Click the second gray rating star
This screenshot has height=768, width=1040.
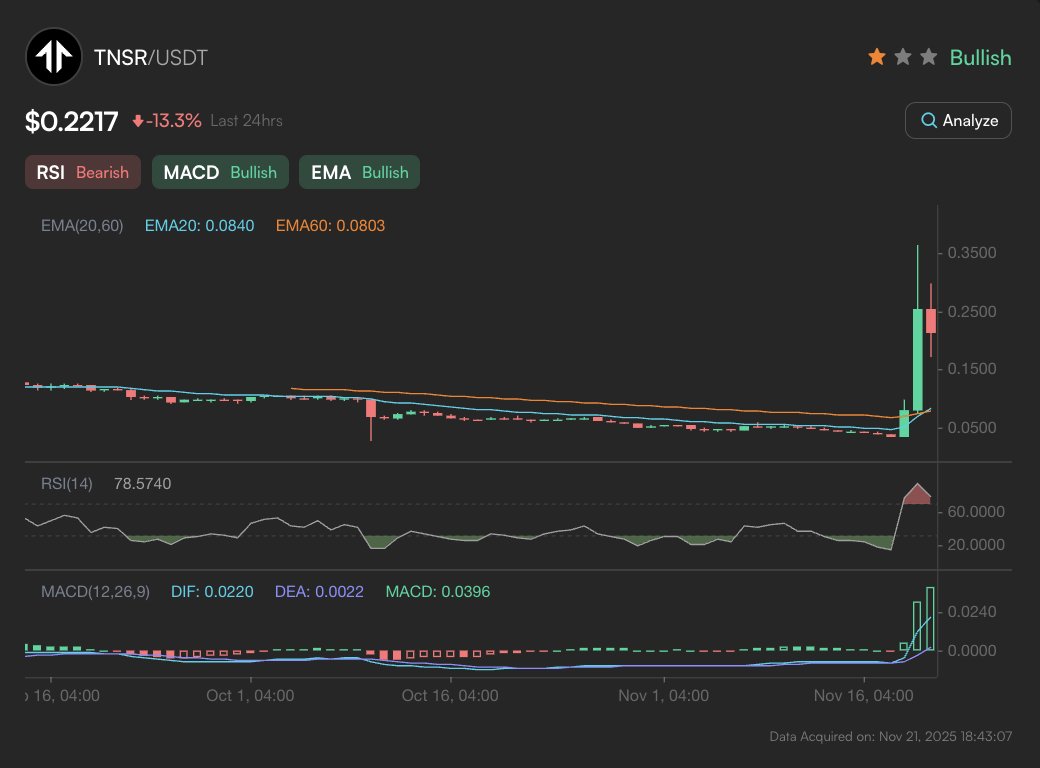[903, 57]
